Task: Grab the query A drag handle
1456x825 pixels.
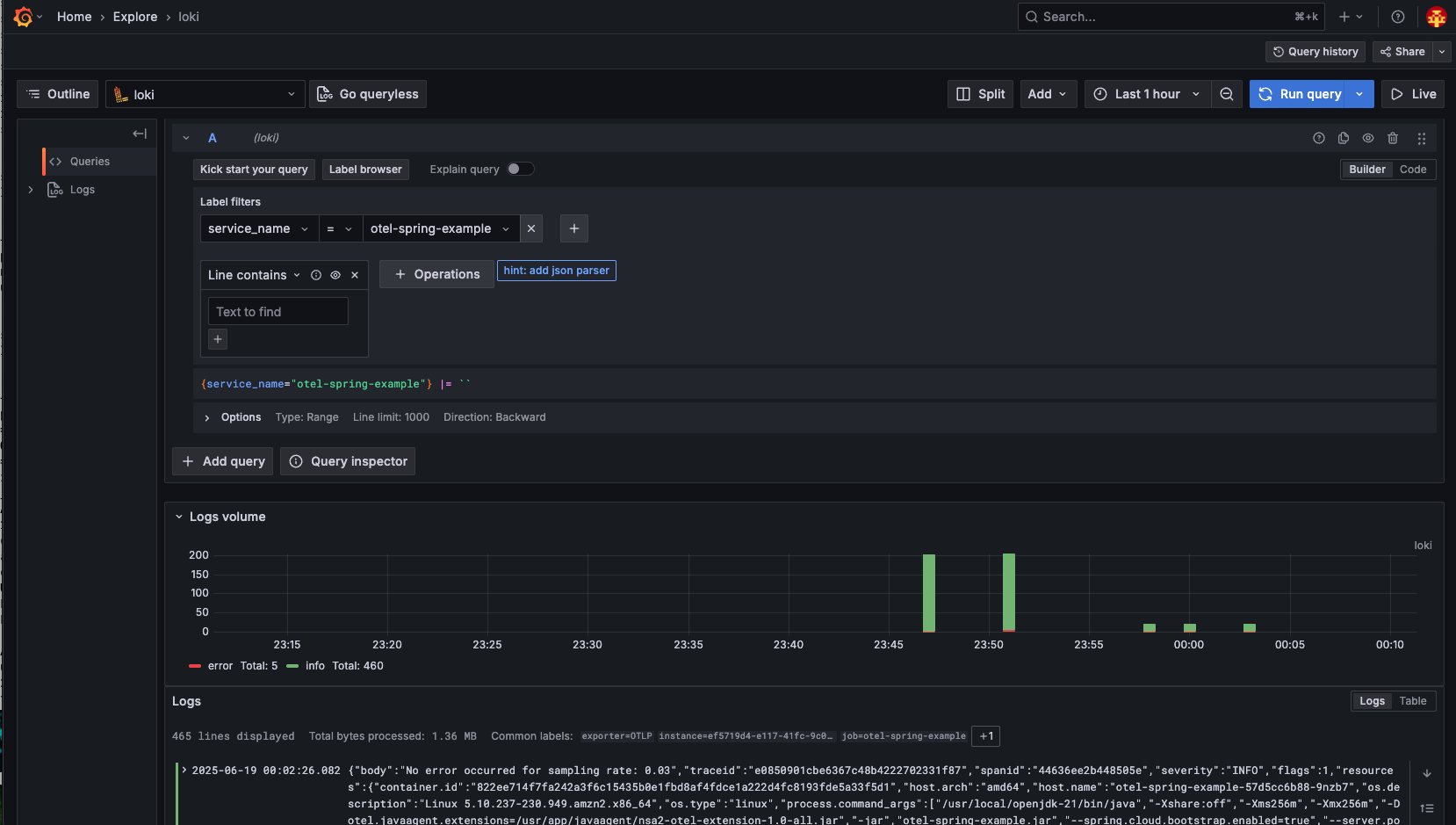Action: coord(1422,138)
